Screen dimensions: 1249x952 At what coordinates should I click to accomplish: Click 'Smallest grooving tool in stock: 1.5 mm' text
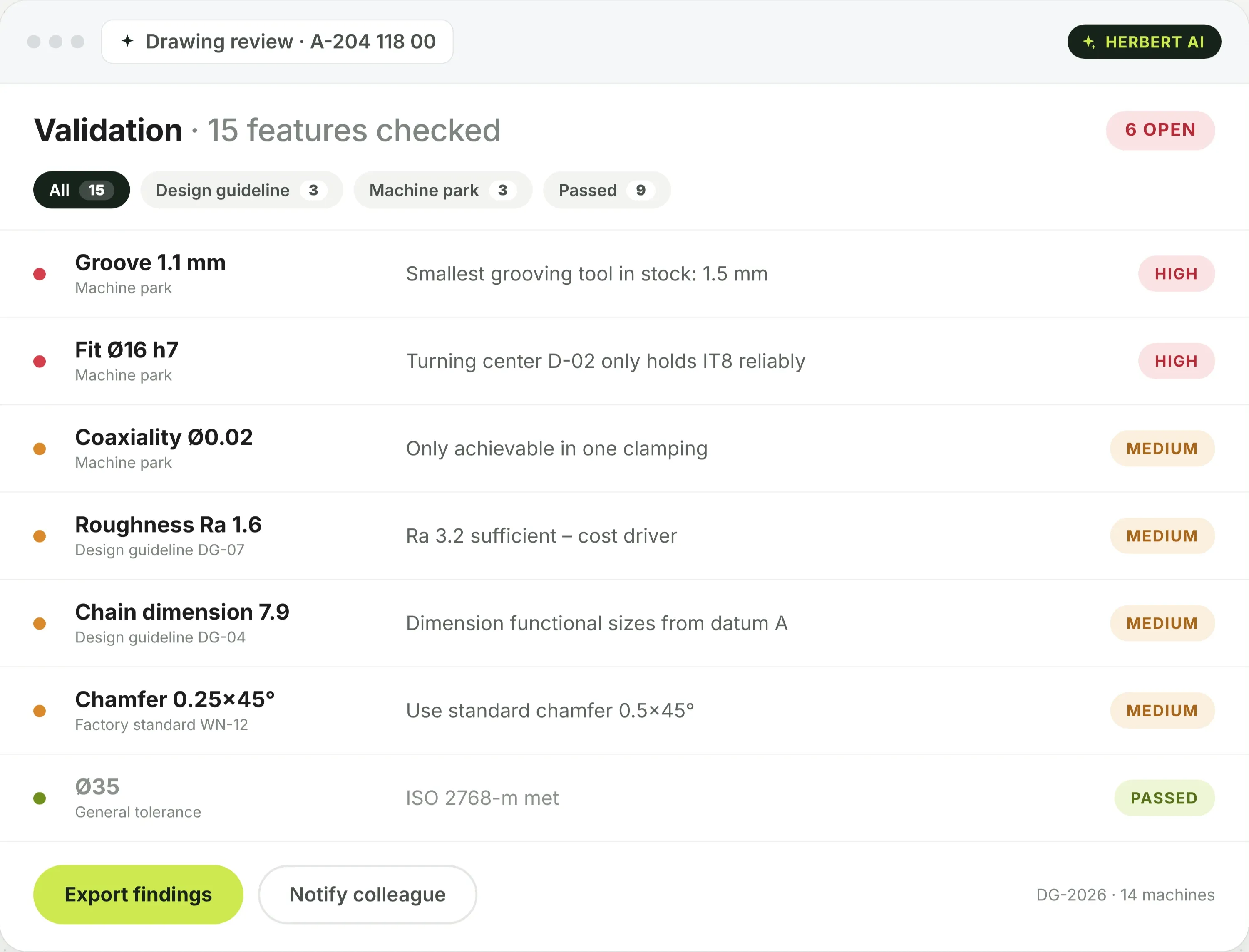click(x=586, y=274)
